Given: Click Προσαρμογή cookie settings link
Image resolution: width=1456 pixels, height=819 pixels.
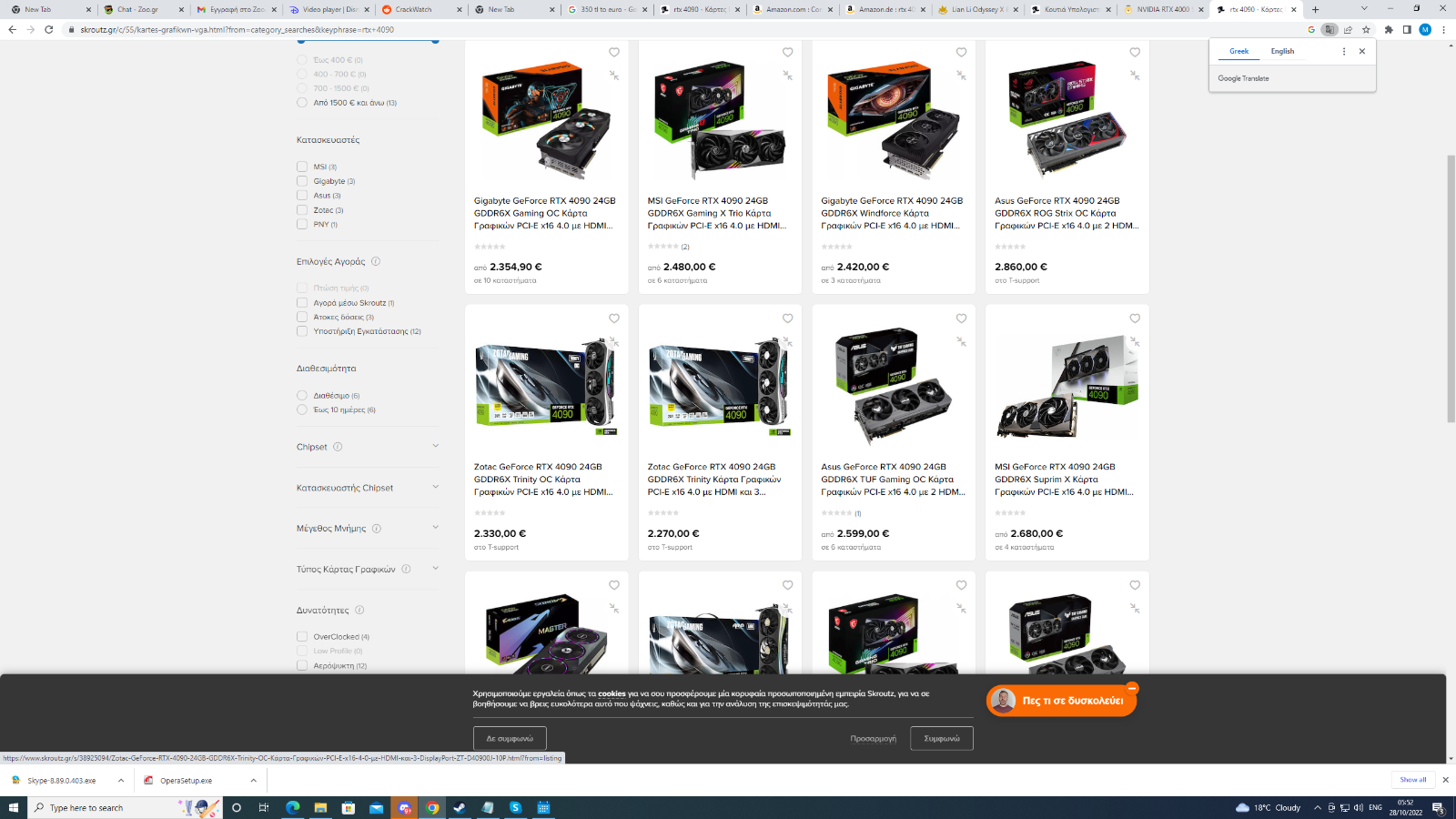Looking at the screenshot, I should click(874, 738).
